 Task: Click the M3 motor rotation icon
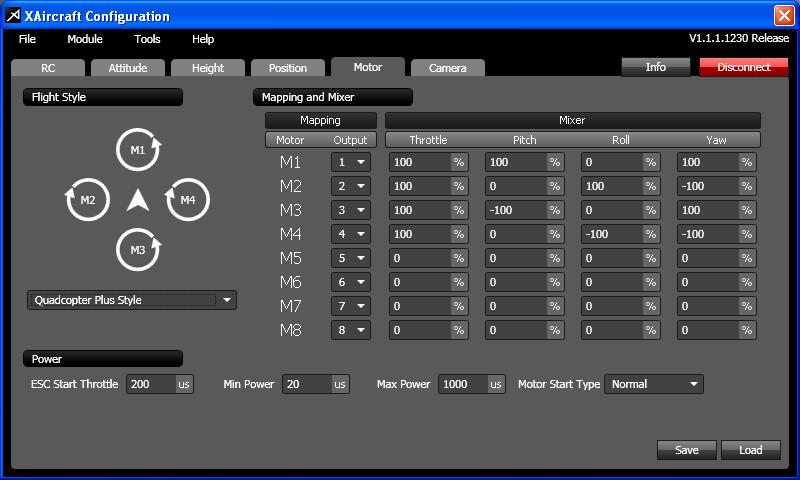[x=138, y=249]
